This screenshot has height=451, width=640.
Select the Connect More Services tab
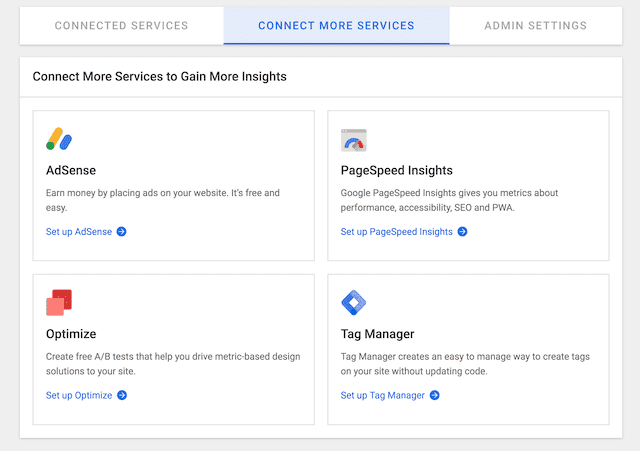tap(336, 26)
